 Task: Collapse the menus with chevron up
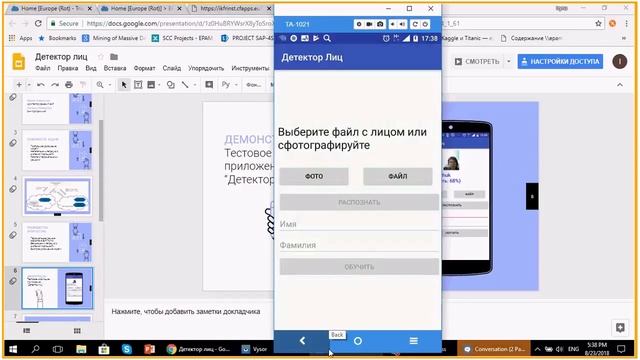click(x=620, y=85)
